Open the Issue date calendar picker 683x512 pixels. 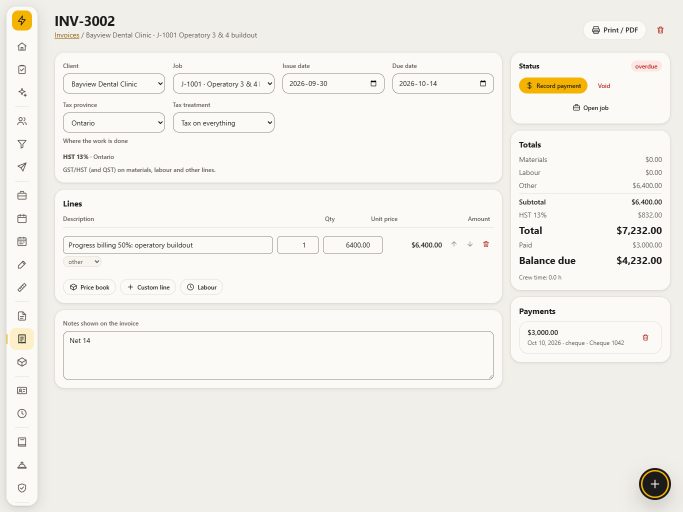point(373,84)
